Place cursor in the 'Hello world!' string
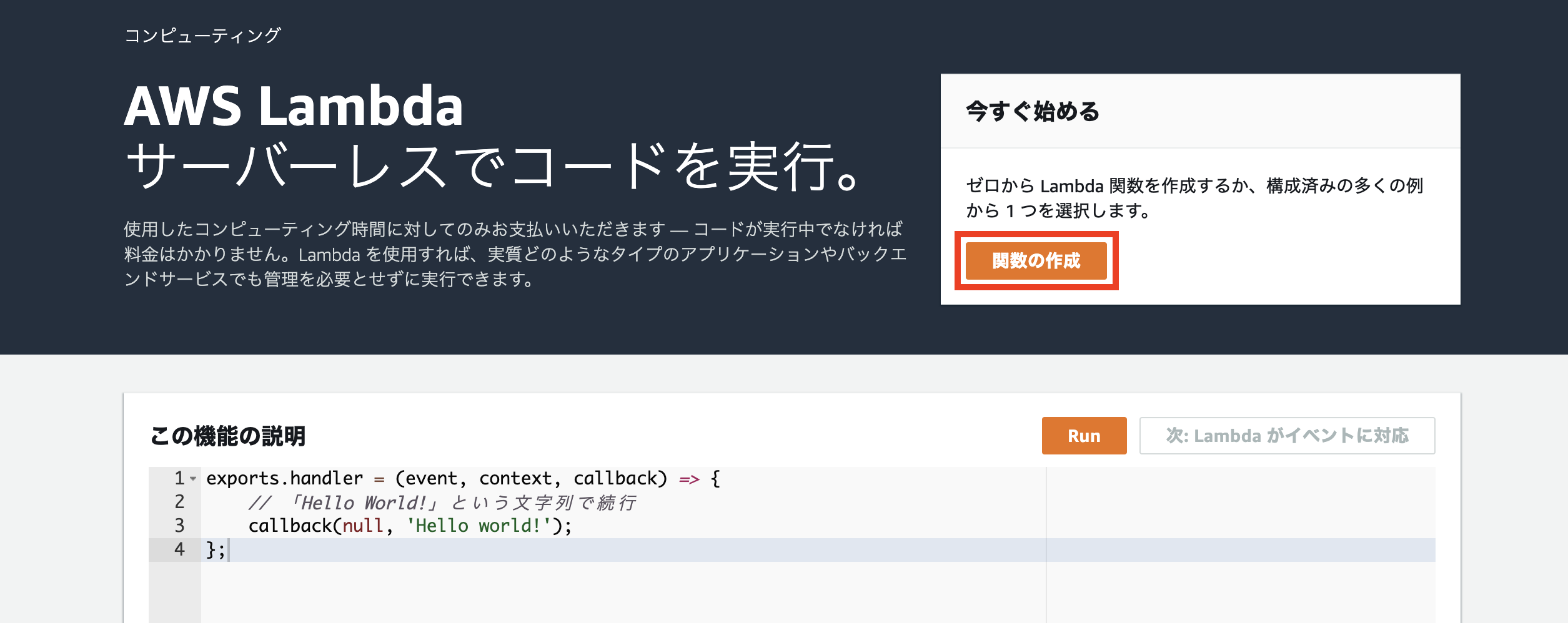The image size is (1568, 623). 479,526
